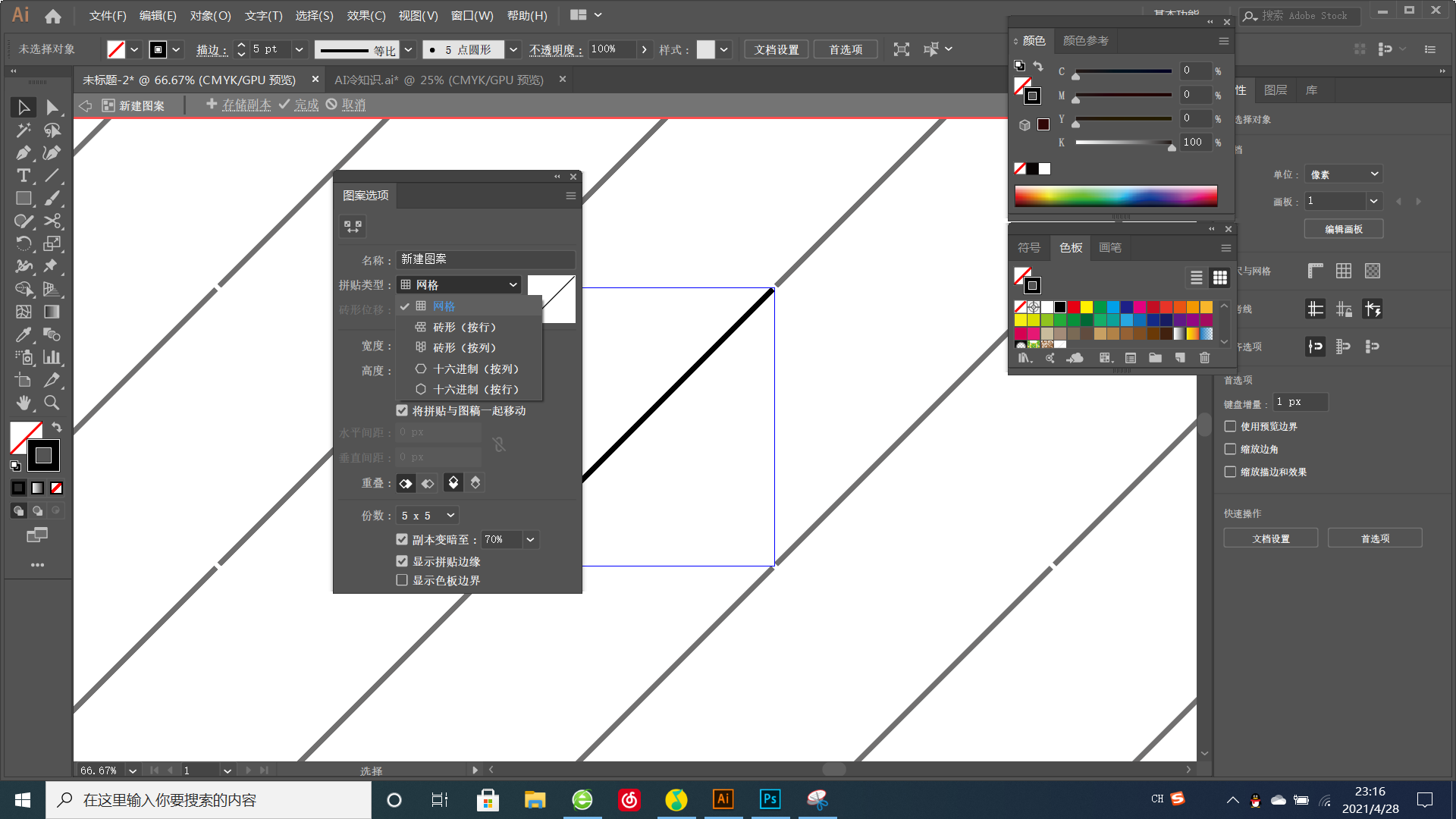The height and width of the screenshot is (819, 1456).
Task: Select the Selection tool arrow
Action: [24, 108]
